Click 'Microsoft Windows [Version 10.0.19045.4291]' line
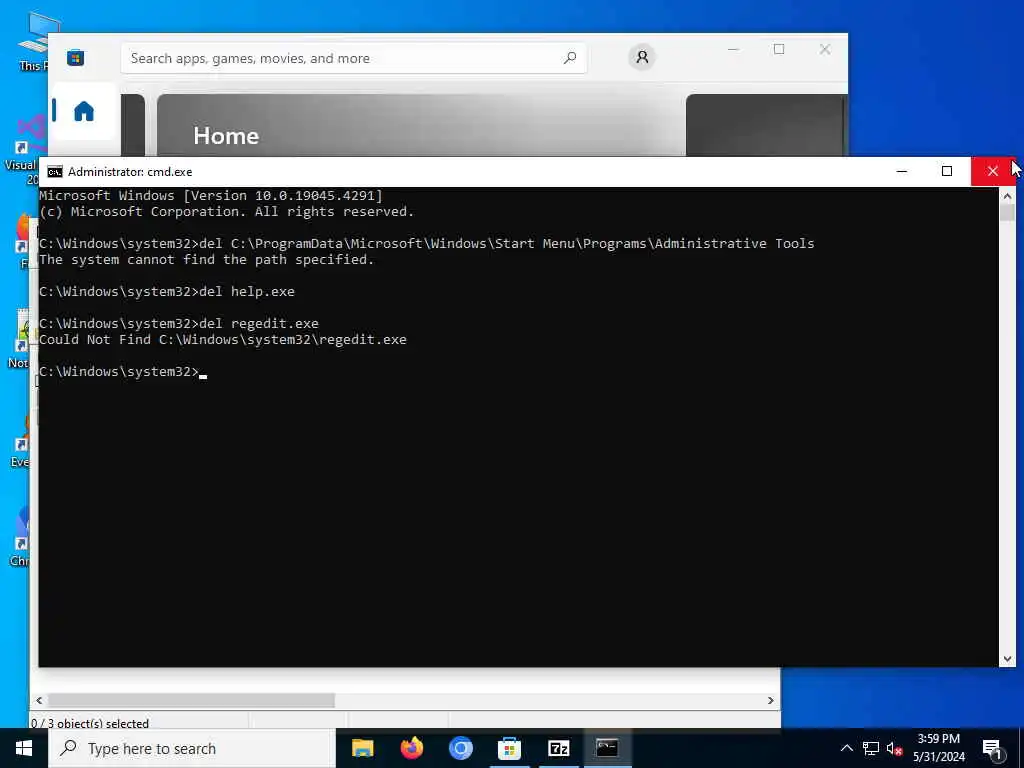Screen dimensions: 1024x768 (210, 195)
